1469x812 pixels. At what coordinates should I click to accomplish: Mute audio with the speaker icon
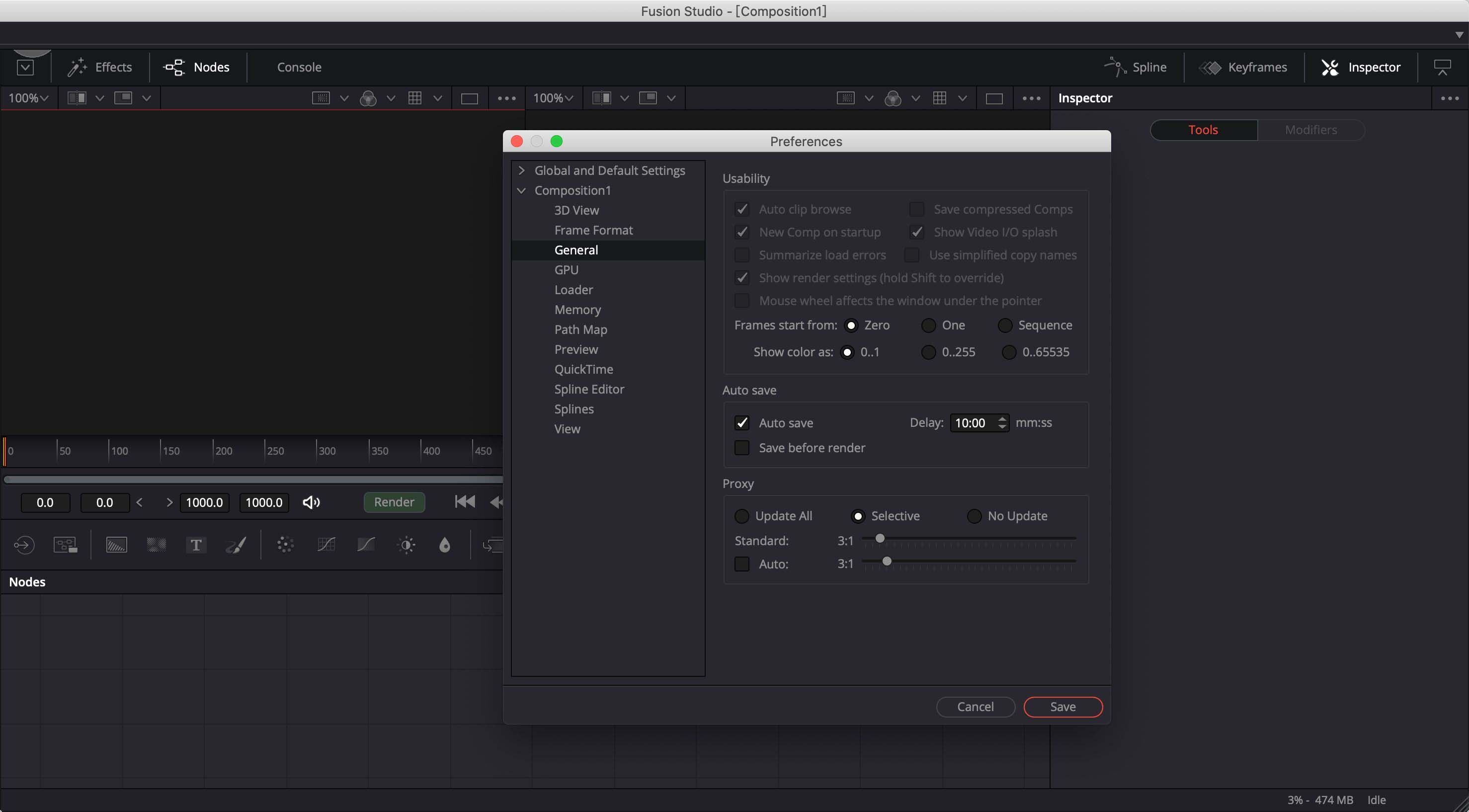311,502
